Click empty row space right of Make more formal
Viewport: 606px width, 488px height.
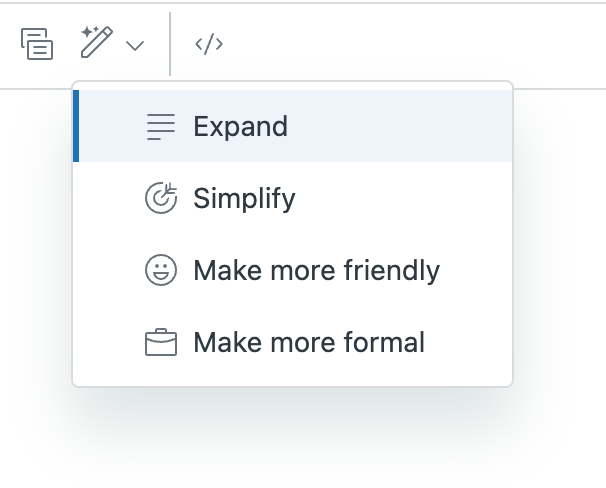[468, 343]
